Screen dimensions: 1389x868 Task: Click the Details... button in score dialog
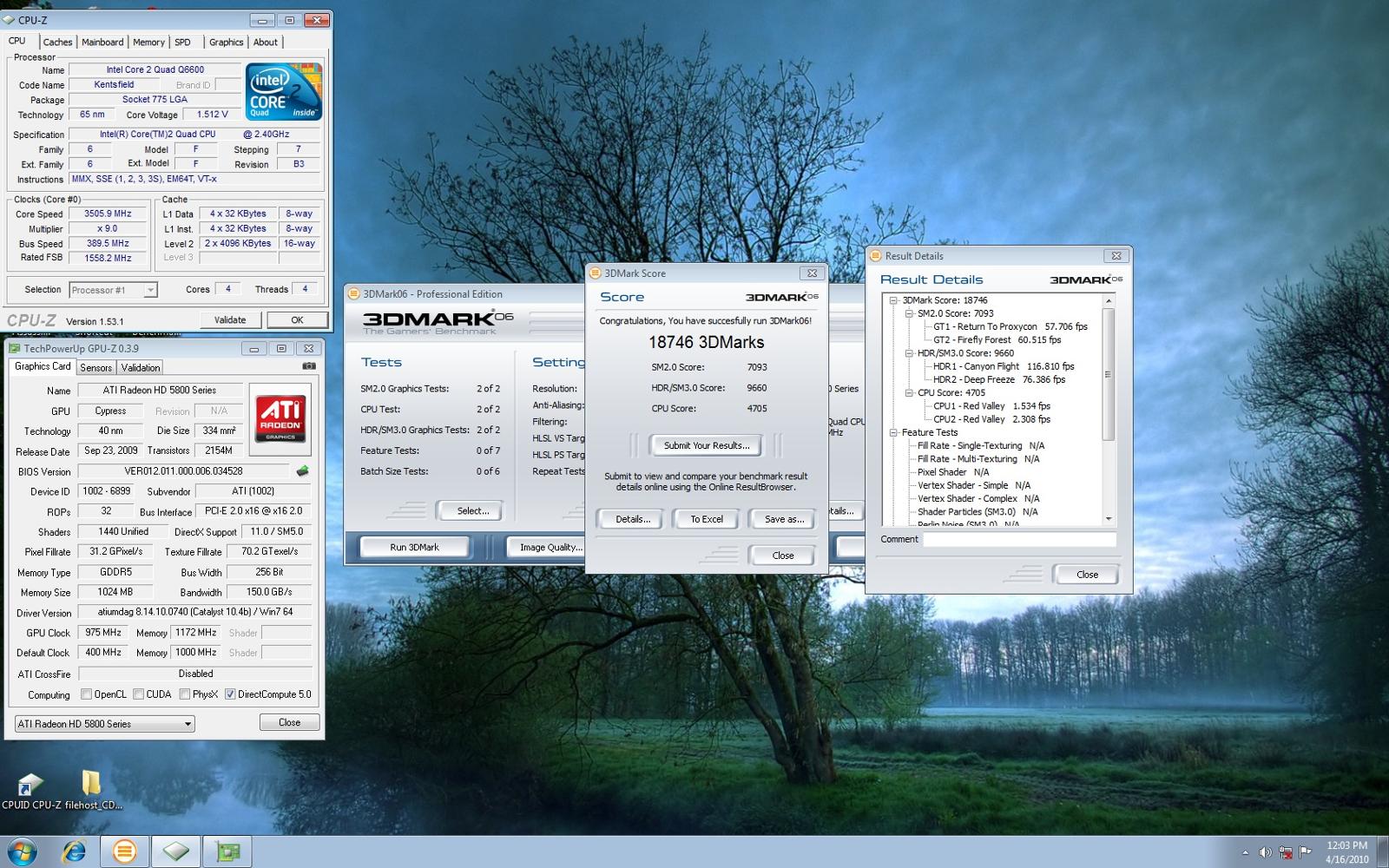point(633,519)
